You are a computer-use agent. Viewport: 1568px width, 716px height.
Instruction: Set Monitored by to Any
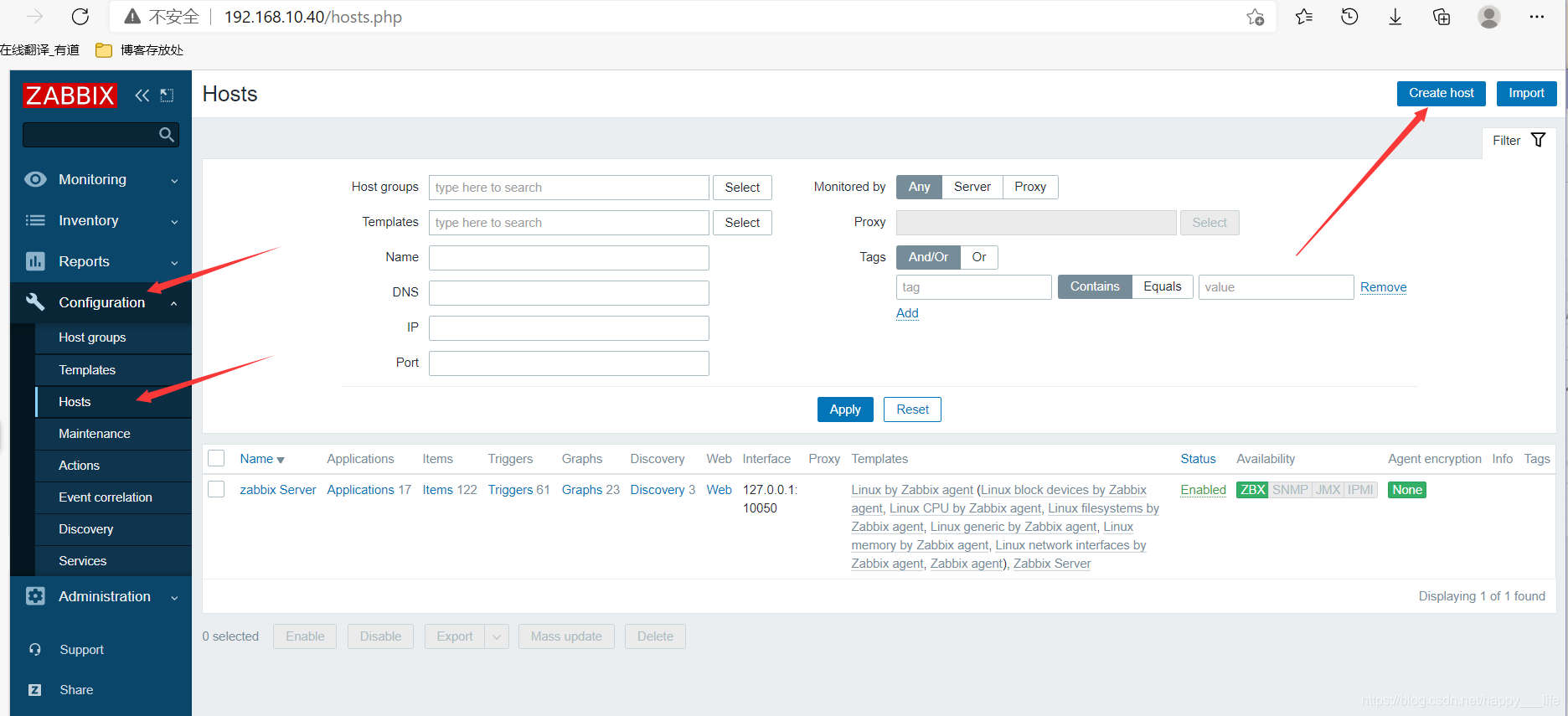(919, 187)
